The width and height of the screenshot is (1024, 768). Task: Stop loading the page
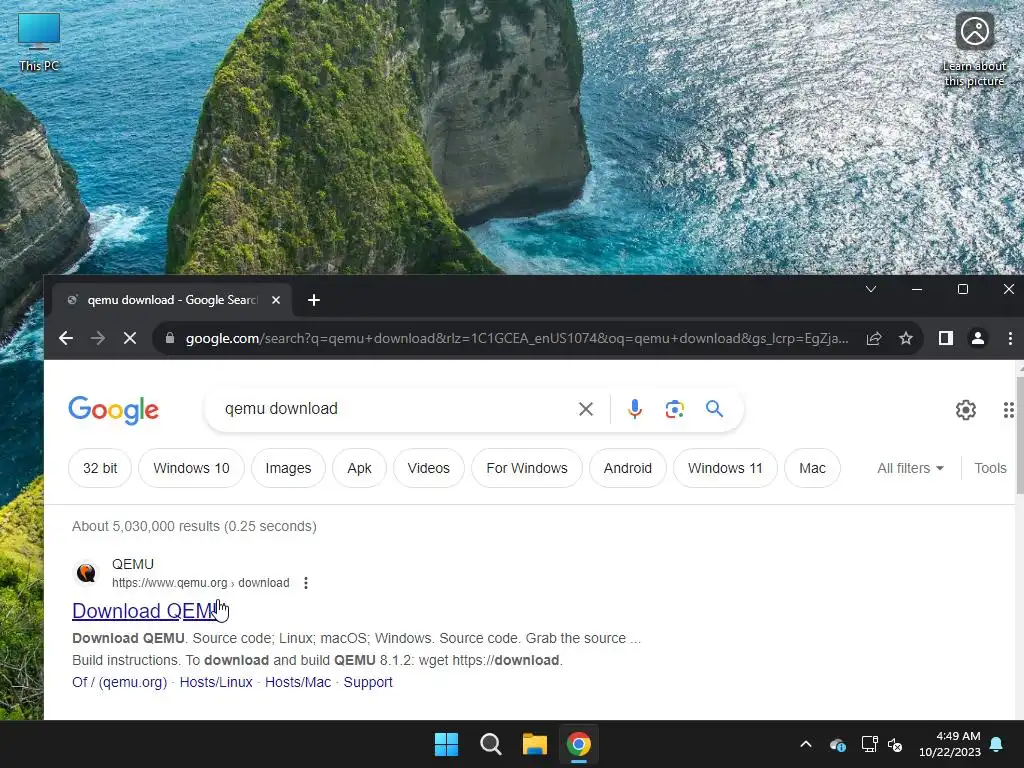pyautogui.click(x=130, y=338)
